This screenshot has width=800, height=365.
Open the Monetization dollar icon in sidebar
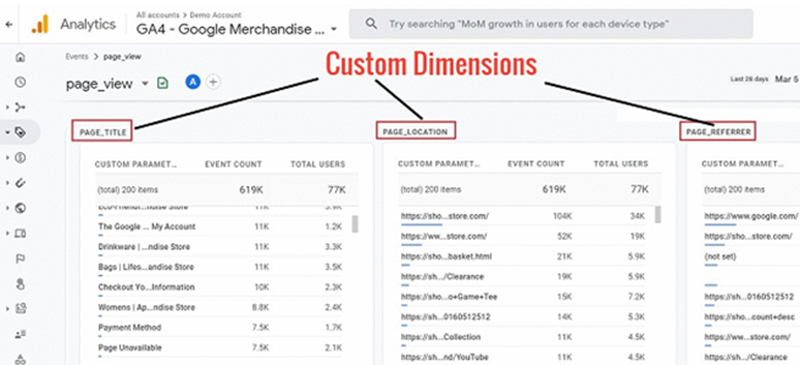20,158
